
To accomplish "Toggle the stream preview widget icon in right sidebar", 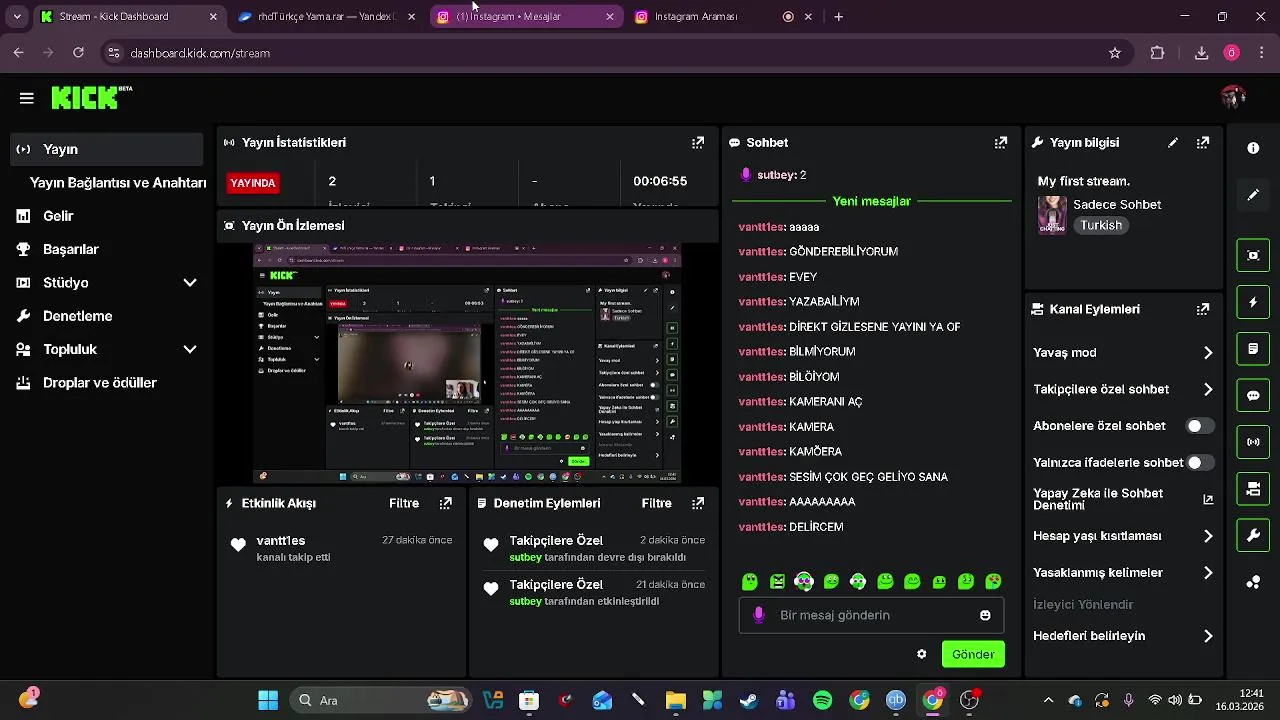I will tap(1253, 255).
